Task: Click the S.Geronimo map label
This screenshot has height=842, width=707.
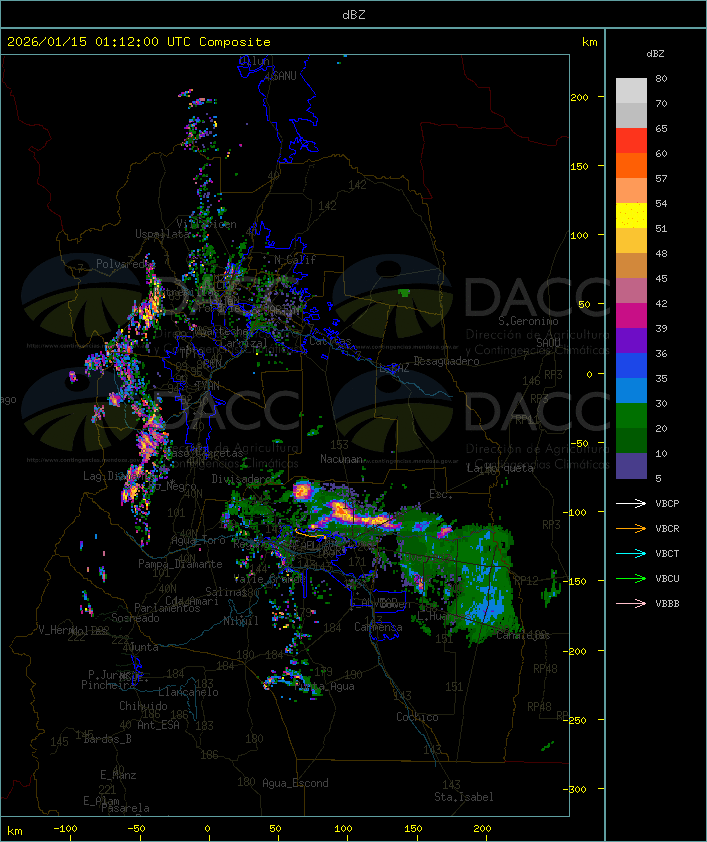Action: click(528, 321)
